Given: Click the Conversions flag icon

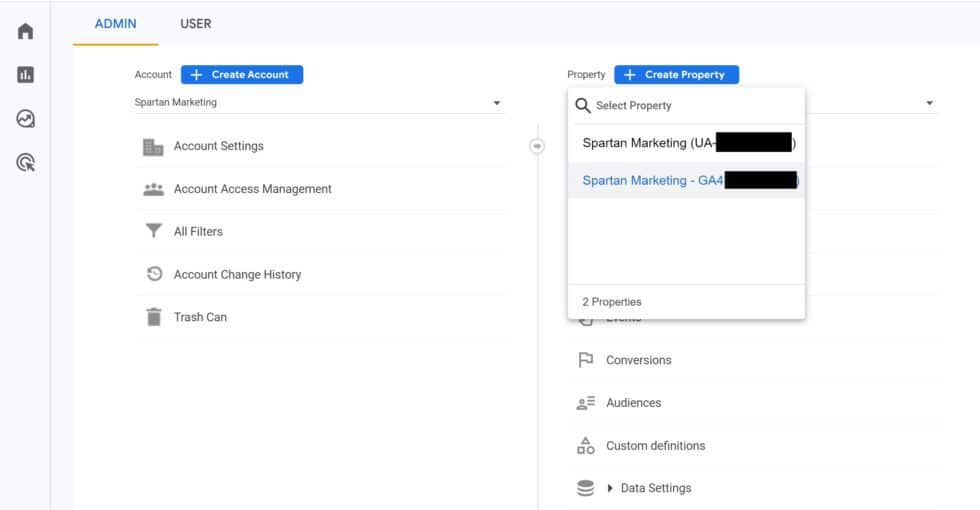Looking at the screenshot, I should pyautogui.click(x=586, y=360).
